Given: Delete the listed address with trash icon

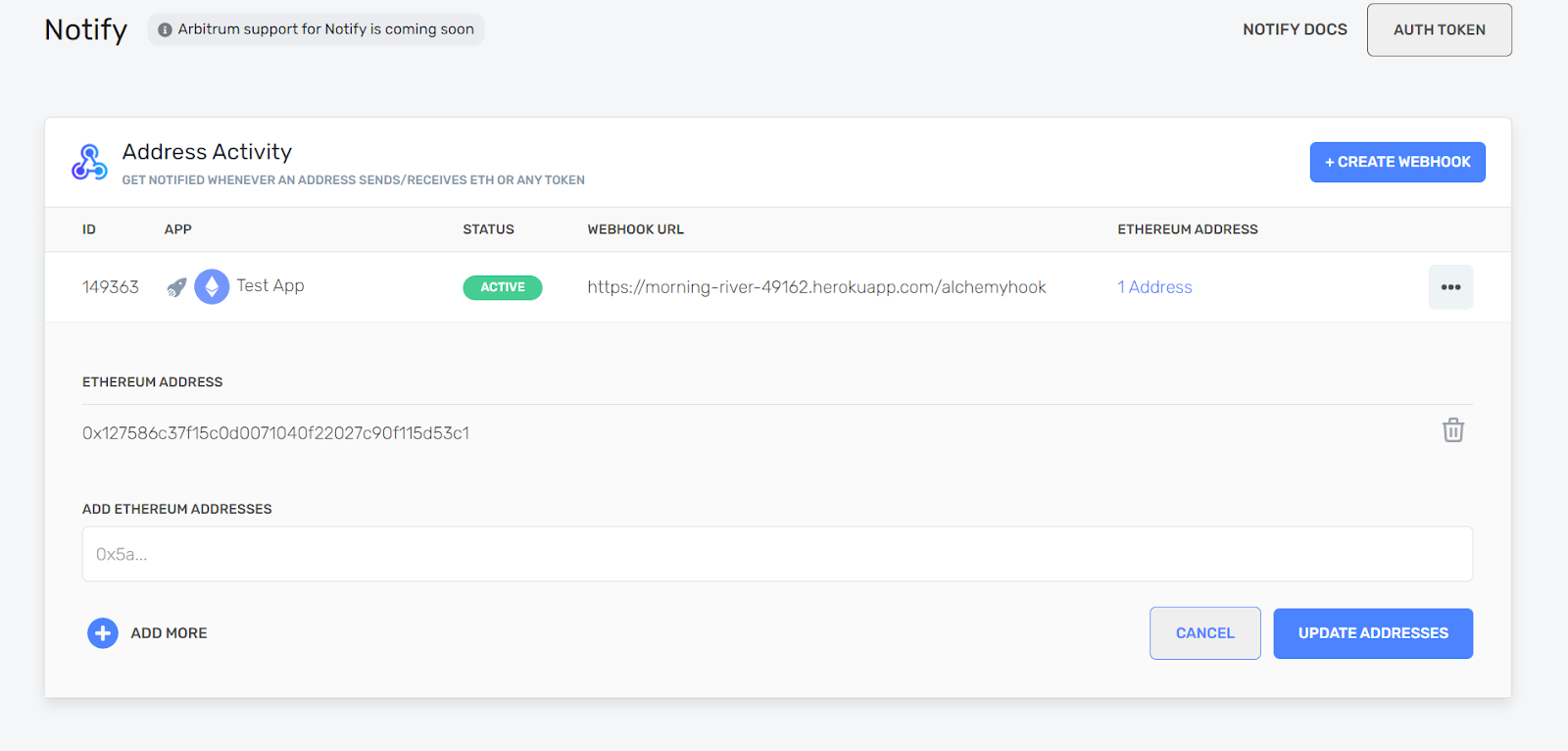Looking at the screenshot, I should (1452, 430).
